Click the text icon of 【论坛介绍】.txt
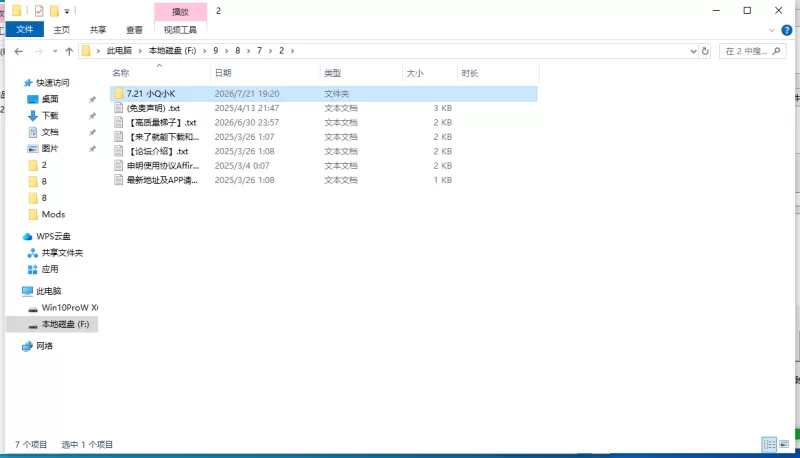Image resolution: width=800 pixels, height=458 pixels. (x=118, y=151)
